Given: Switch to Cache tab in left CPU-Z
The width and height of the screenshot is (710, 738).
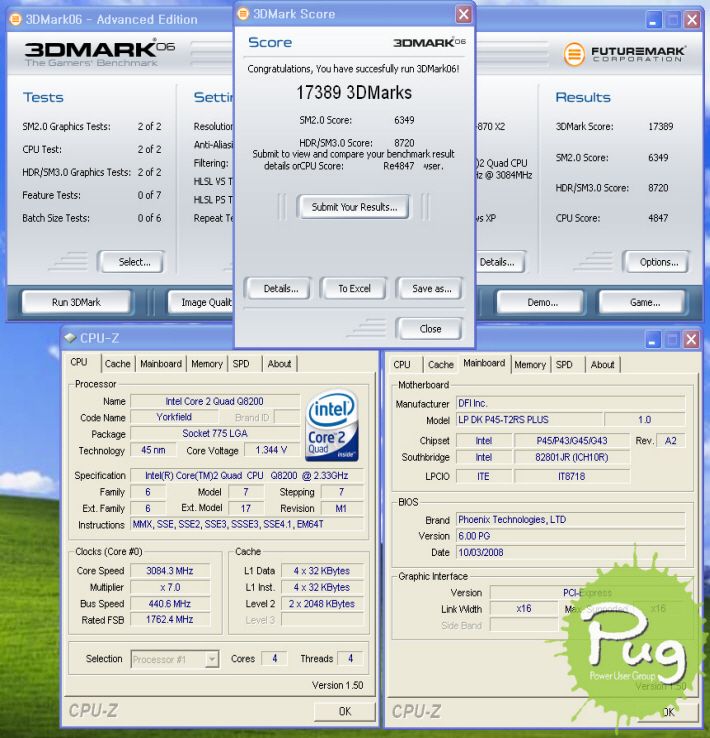Looking at the screenshot, I should coord(118,364).
